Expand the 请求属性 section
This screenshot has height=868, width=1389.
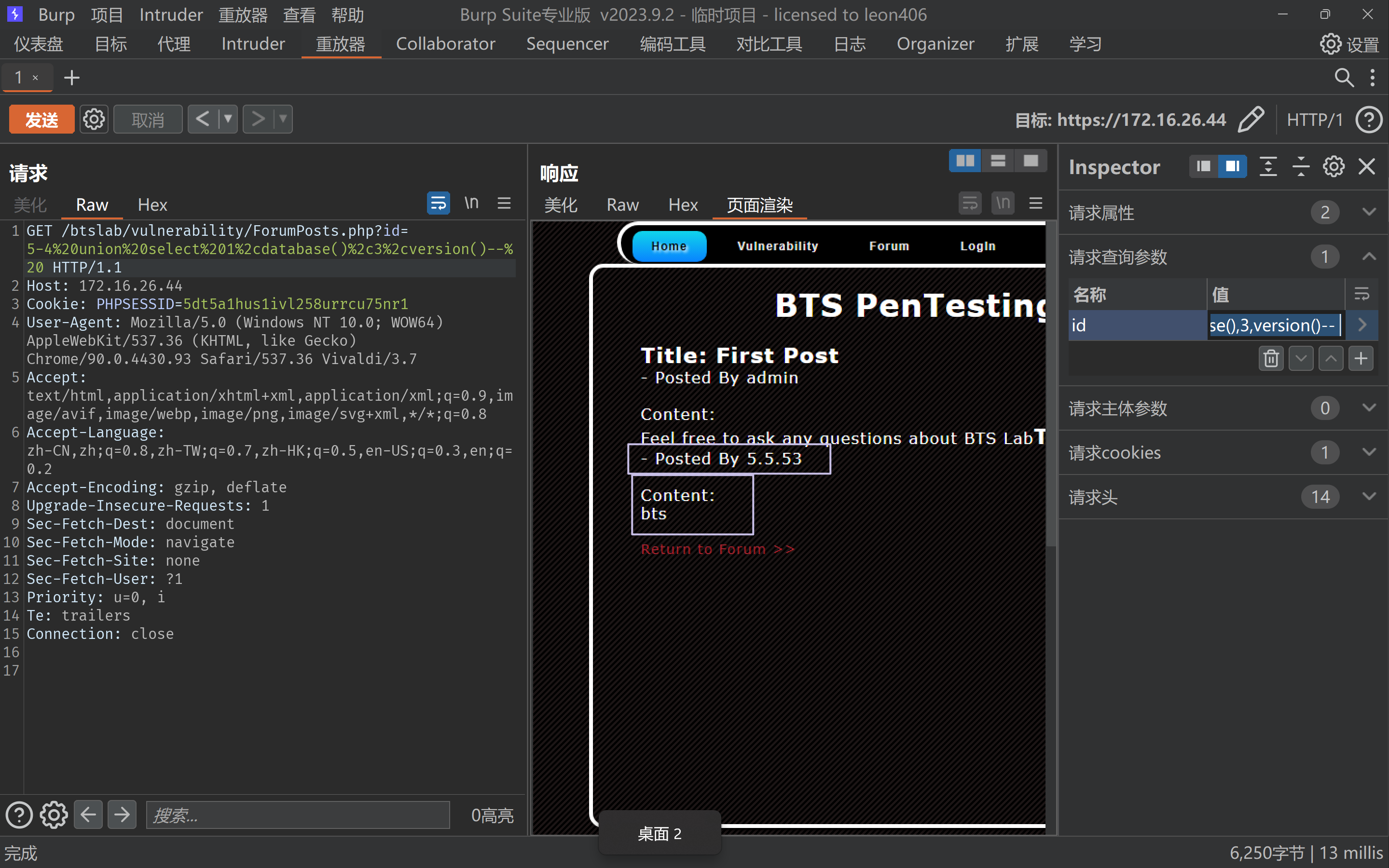point(1369,212)
